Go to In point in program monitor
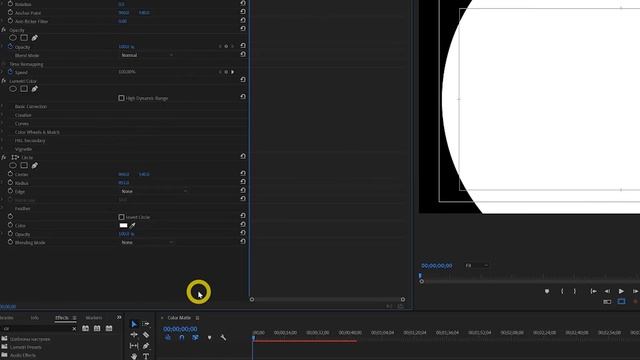This screenshot has height=360, width=640. (x=593, y=291)
